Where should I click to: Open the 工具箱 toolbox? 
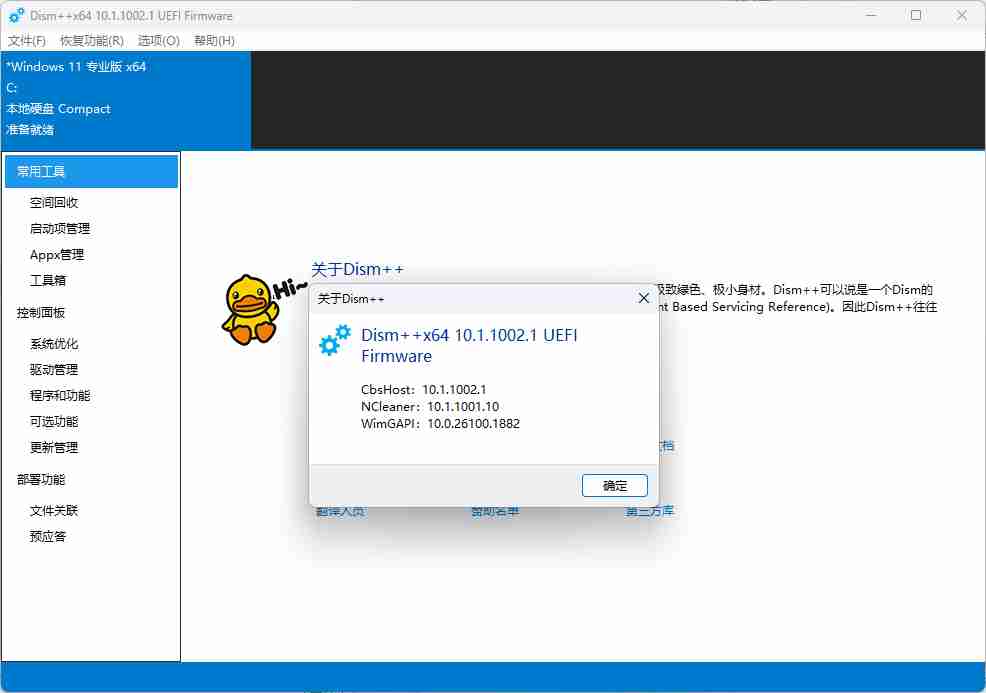coord(50,280)
